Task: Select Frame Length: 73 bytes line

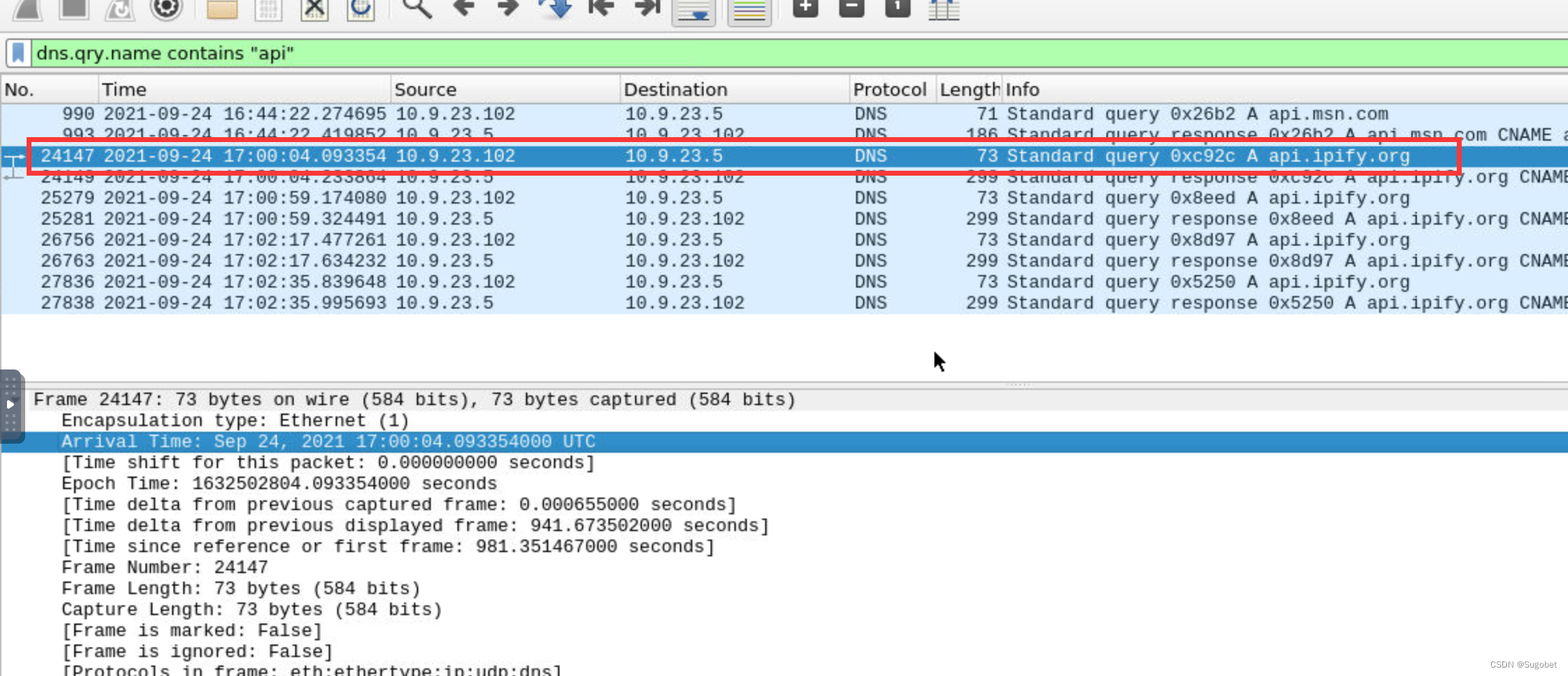Action: click(784, 589)
